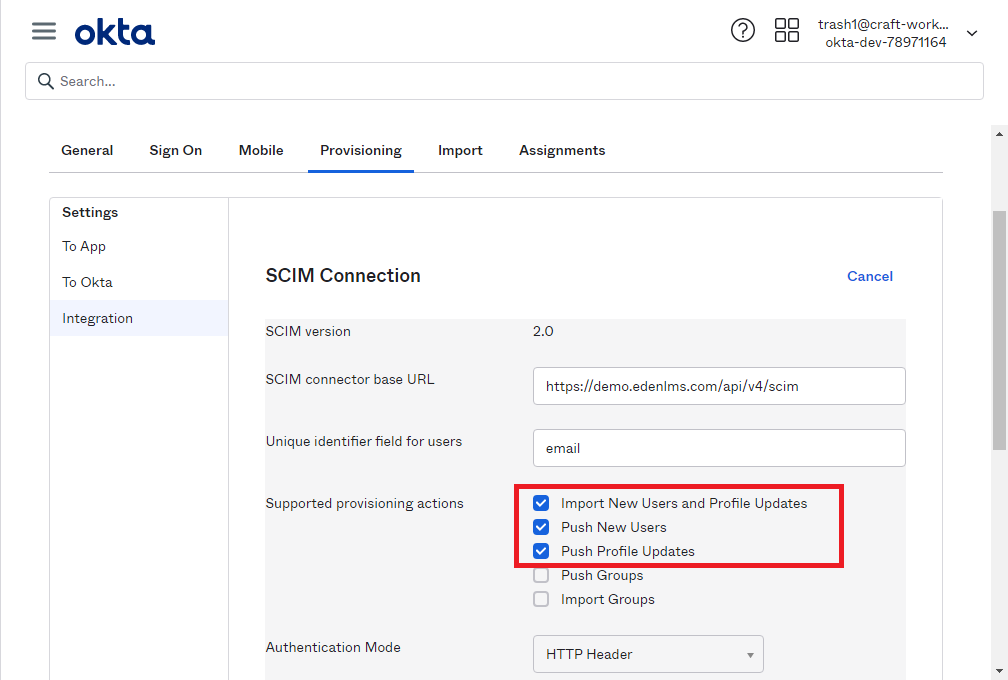1008x680 pixels.
Task: Focus the Search field
Action: coord(504,81)
